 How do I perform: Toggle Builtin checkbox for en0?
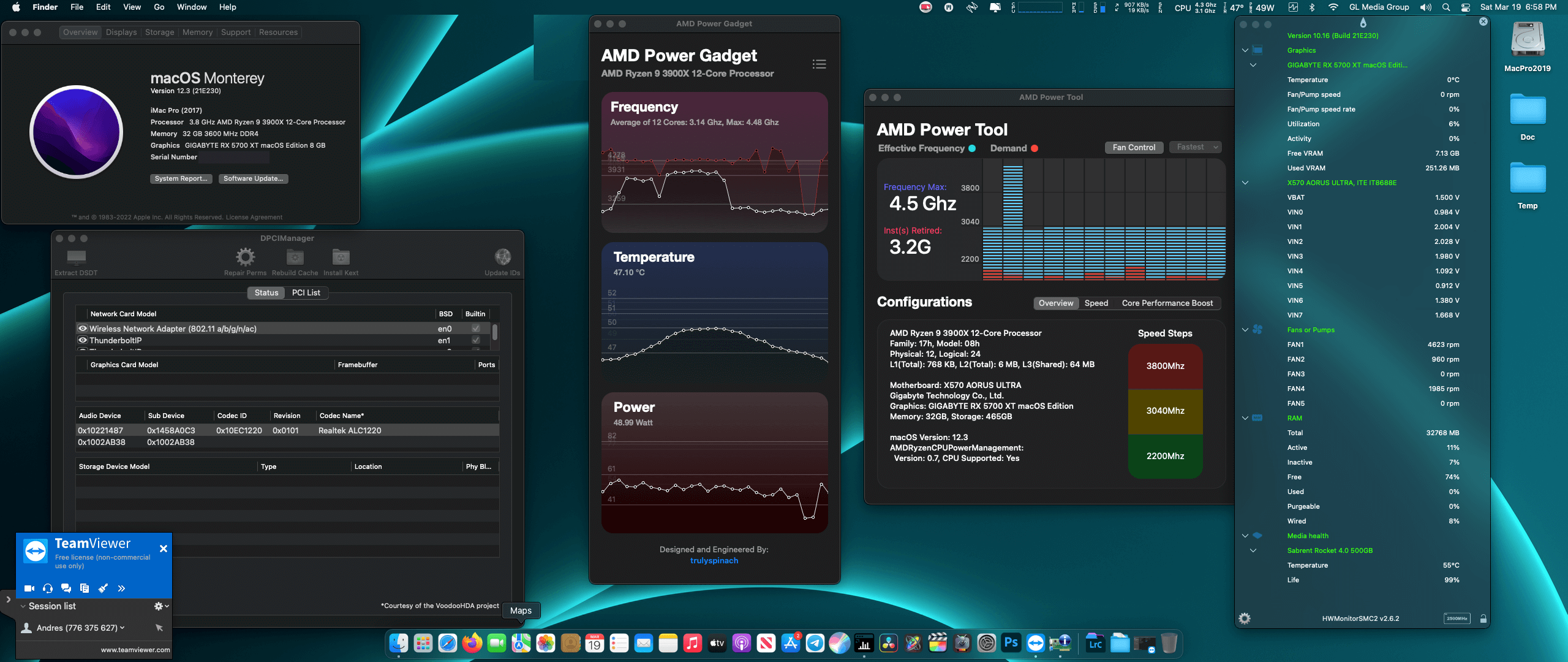[476, 329]
